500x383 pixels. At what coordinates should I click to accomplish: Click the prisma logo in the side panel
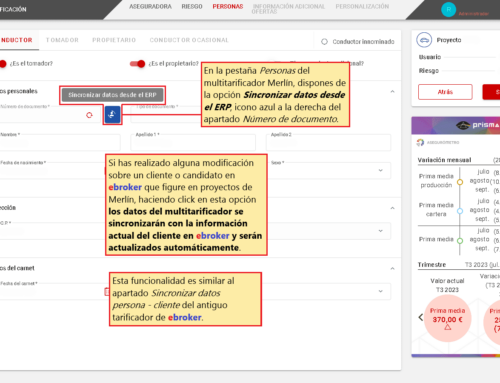(x=477, y=125)
